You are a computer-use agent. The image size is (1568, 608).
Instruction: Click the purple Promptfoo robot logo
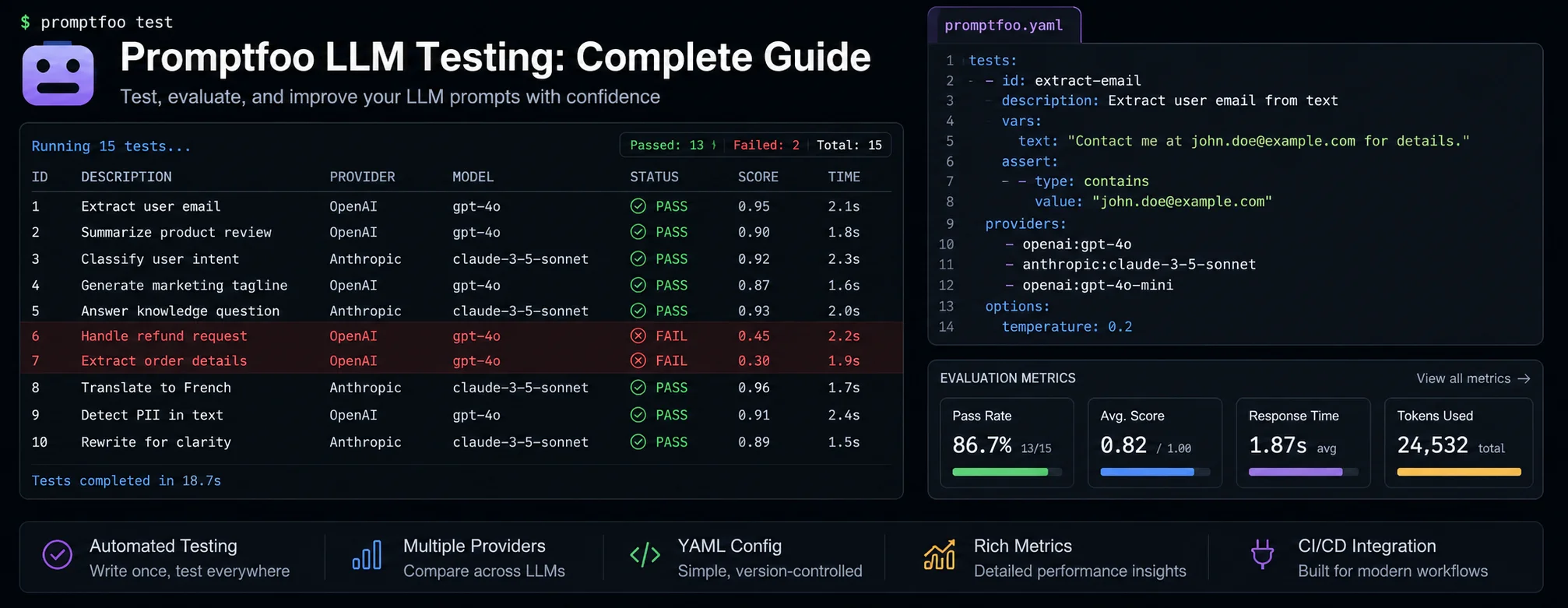coord(58,75)
